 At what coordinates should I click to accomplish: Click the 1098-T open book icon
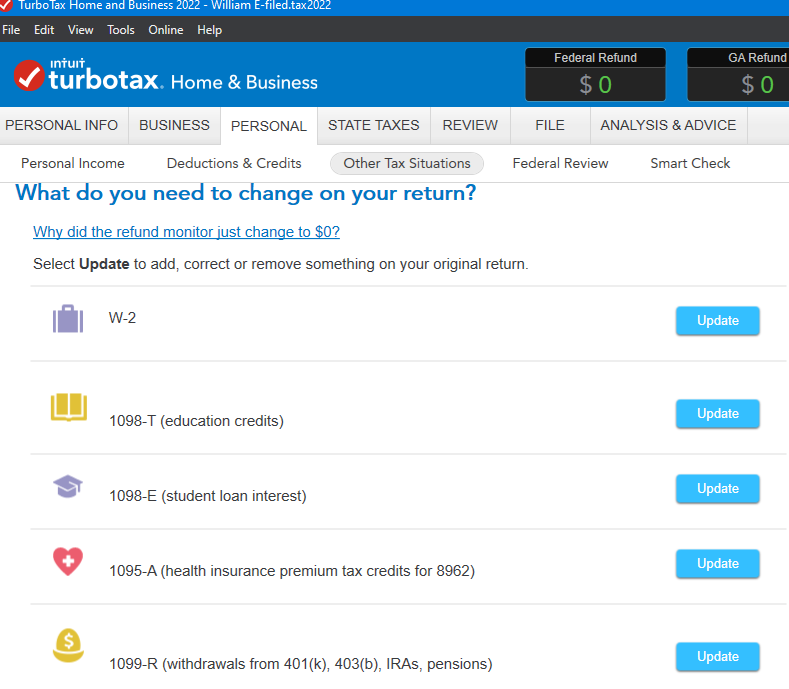click(x=69, y=407)
